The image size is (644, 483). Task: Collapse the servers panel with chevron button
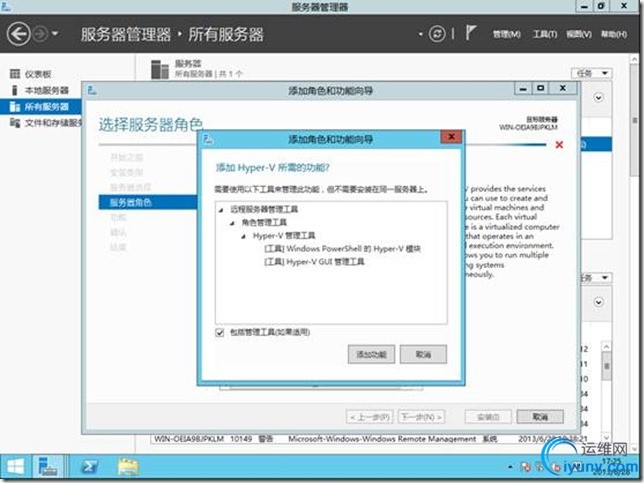point(598,98)
